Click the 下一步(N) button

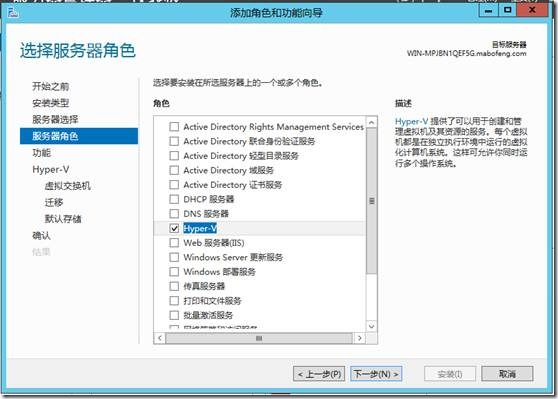coord(376,374)
